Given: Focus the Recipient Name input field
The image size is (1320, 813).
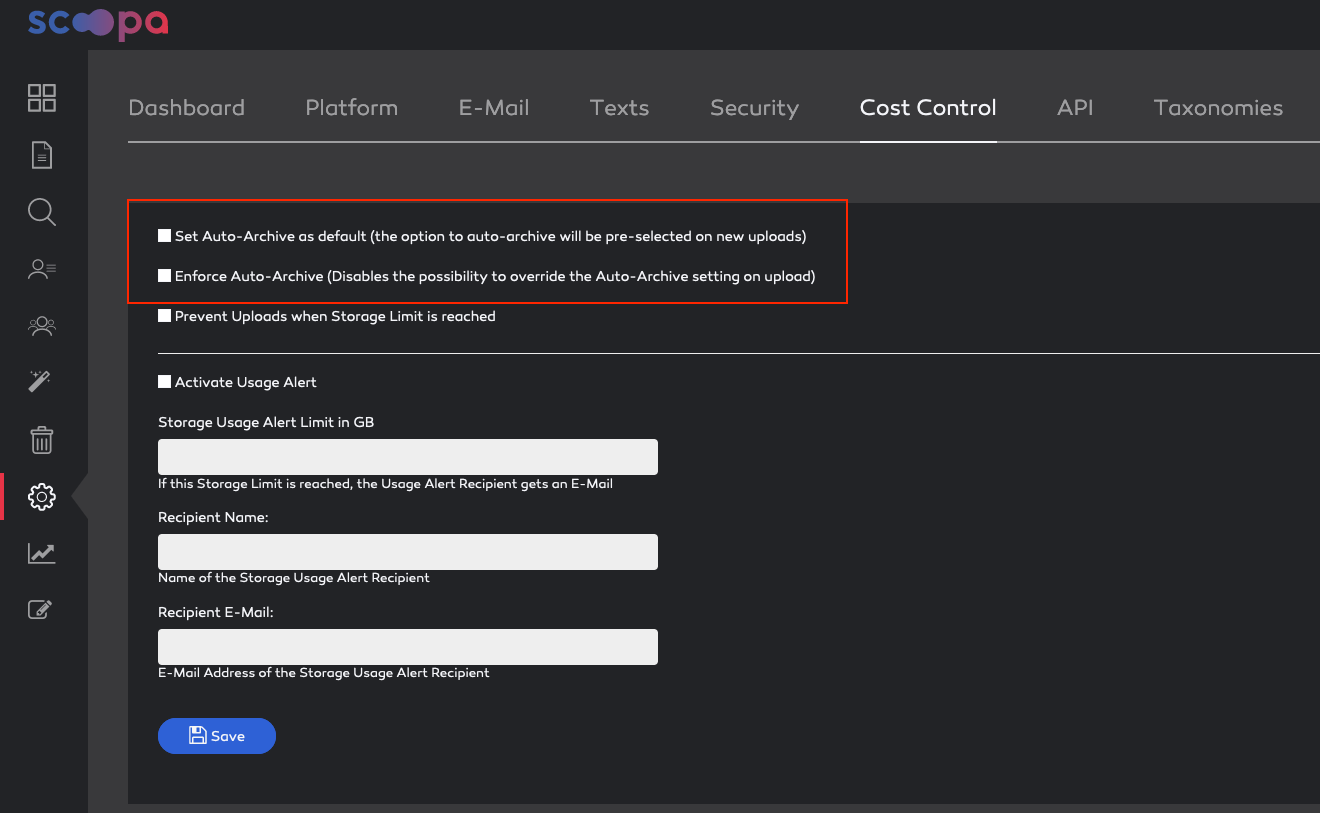Looking at the screenshot, I should 408,552.
